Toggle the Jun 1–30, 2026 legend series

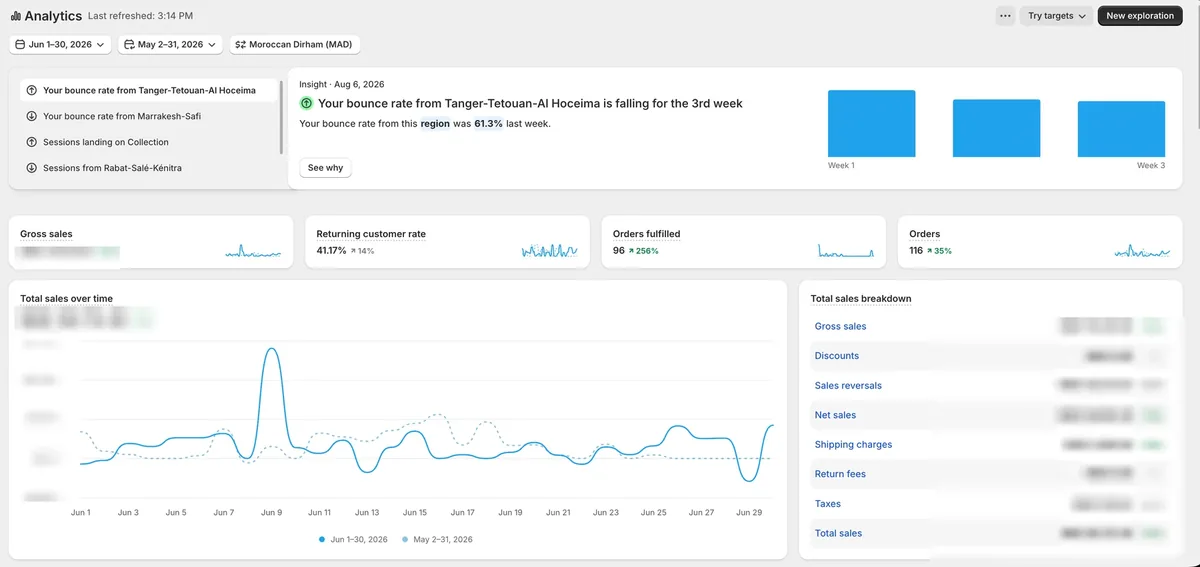[353, 539]
